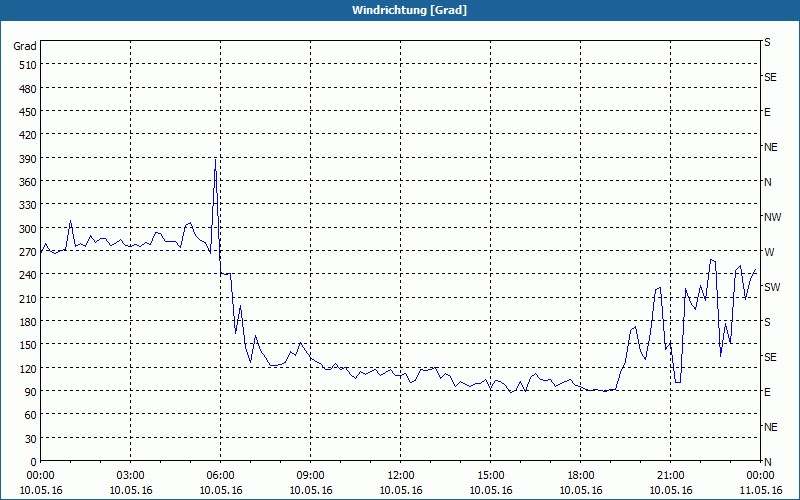Click the 420 left axis label

(x=28, y=136)
